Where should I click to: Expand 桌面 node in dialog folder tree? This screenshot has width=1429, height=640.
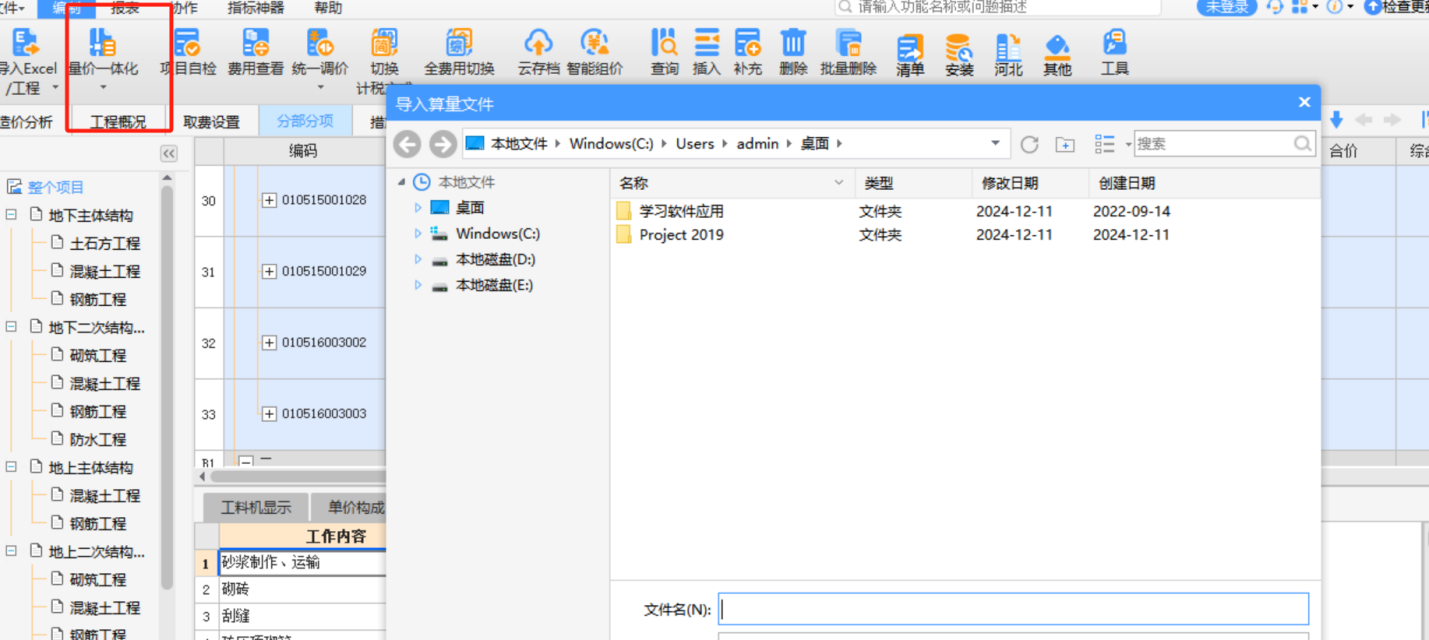pos(418,208)
